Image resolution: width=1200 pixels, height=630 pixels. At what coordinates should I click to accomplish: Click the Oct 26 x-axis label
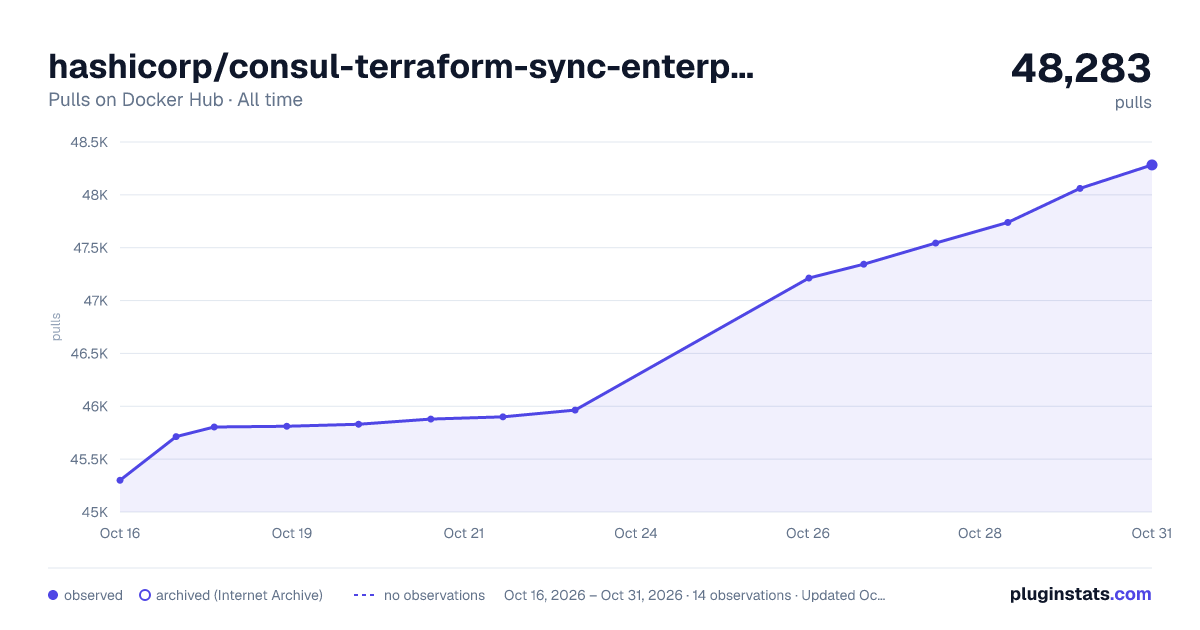(x=808, y=533)
